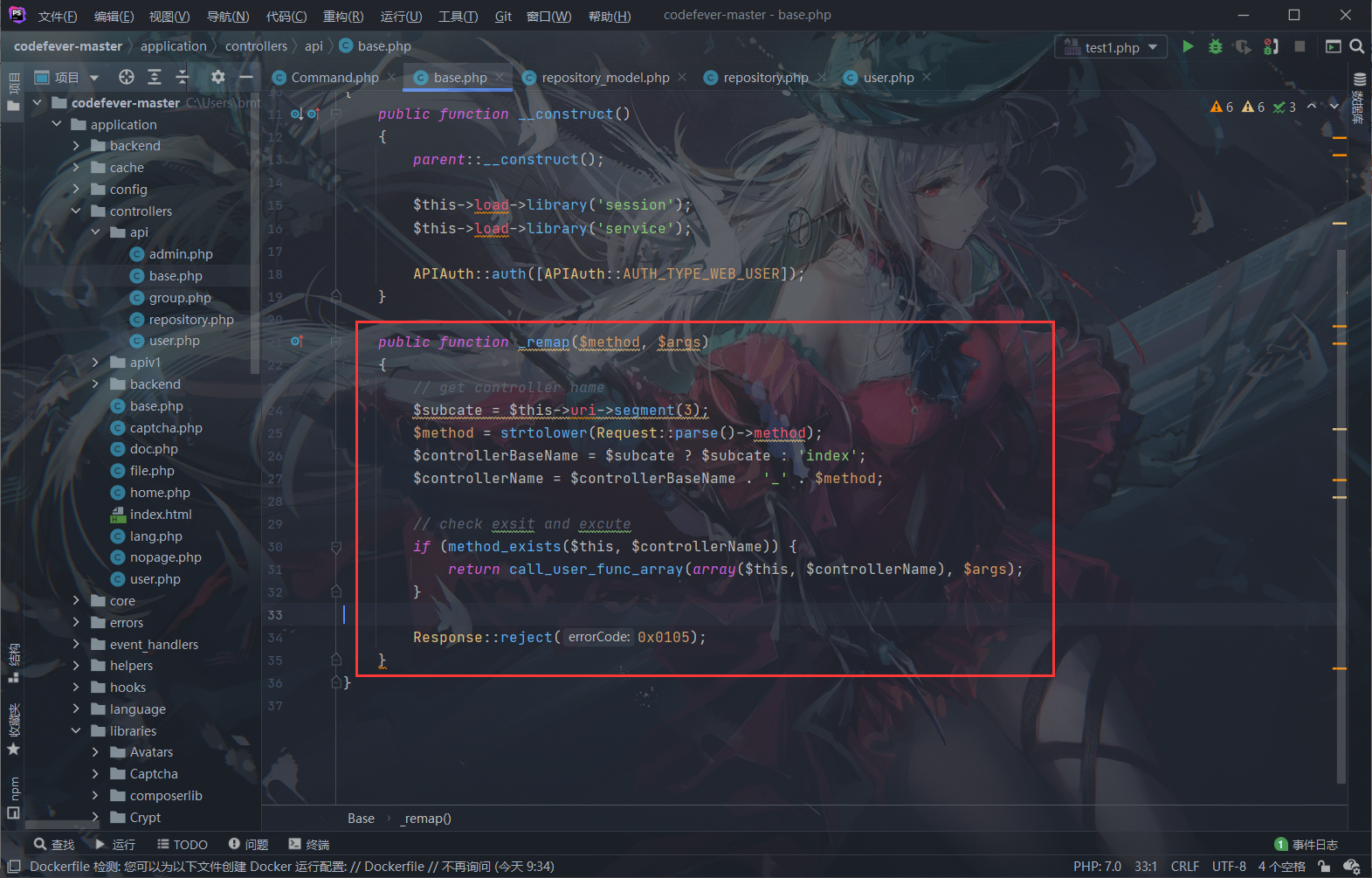
Task: Open PHP: 7.0 language level setting
Action: pos(1097,867)
